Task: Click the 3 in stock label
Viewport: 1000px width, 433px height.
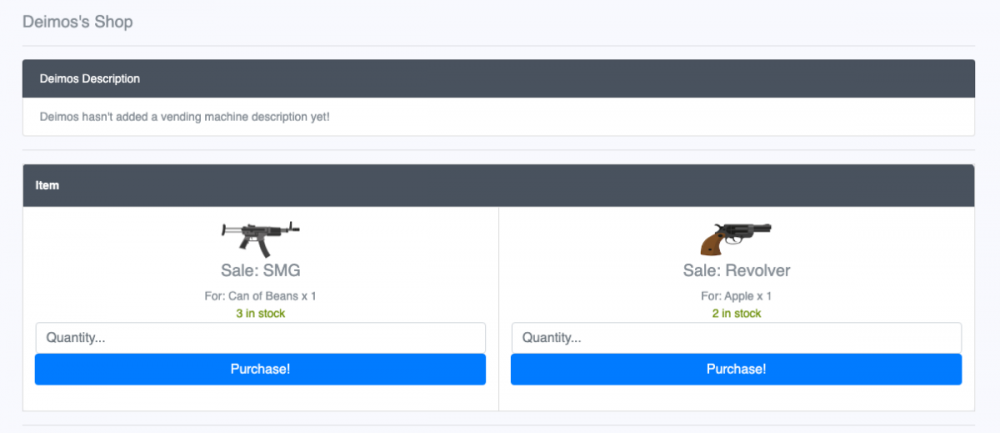Action: click(260, 314)
